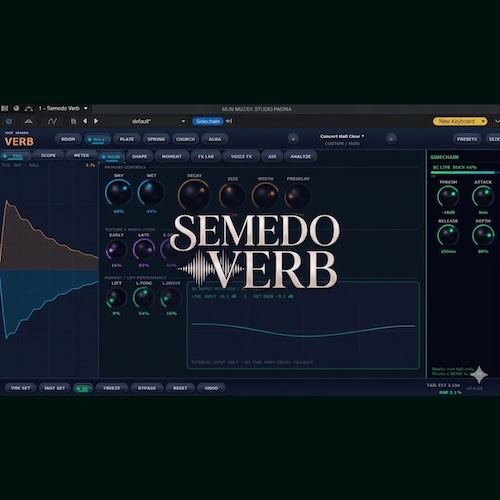Click the DRY knob
This screenshot has width=500, height=500.
click(x=119, y=193)
